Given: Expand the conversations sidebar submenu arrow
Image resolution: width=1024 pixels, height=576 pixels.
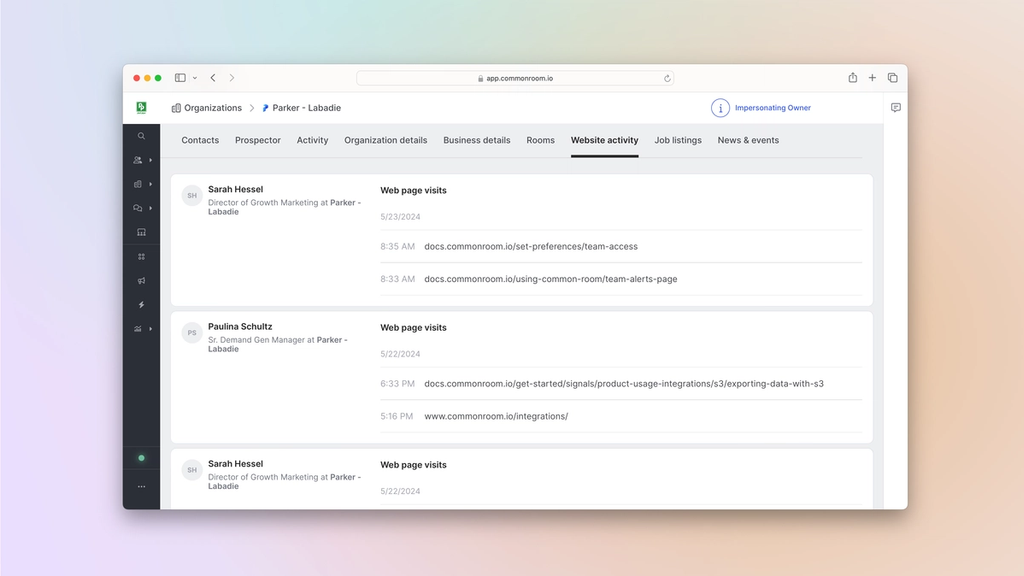Looking at the screenshot, I should (x=151, y=208).
